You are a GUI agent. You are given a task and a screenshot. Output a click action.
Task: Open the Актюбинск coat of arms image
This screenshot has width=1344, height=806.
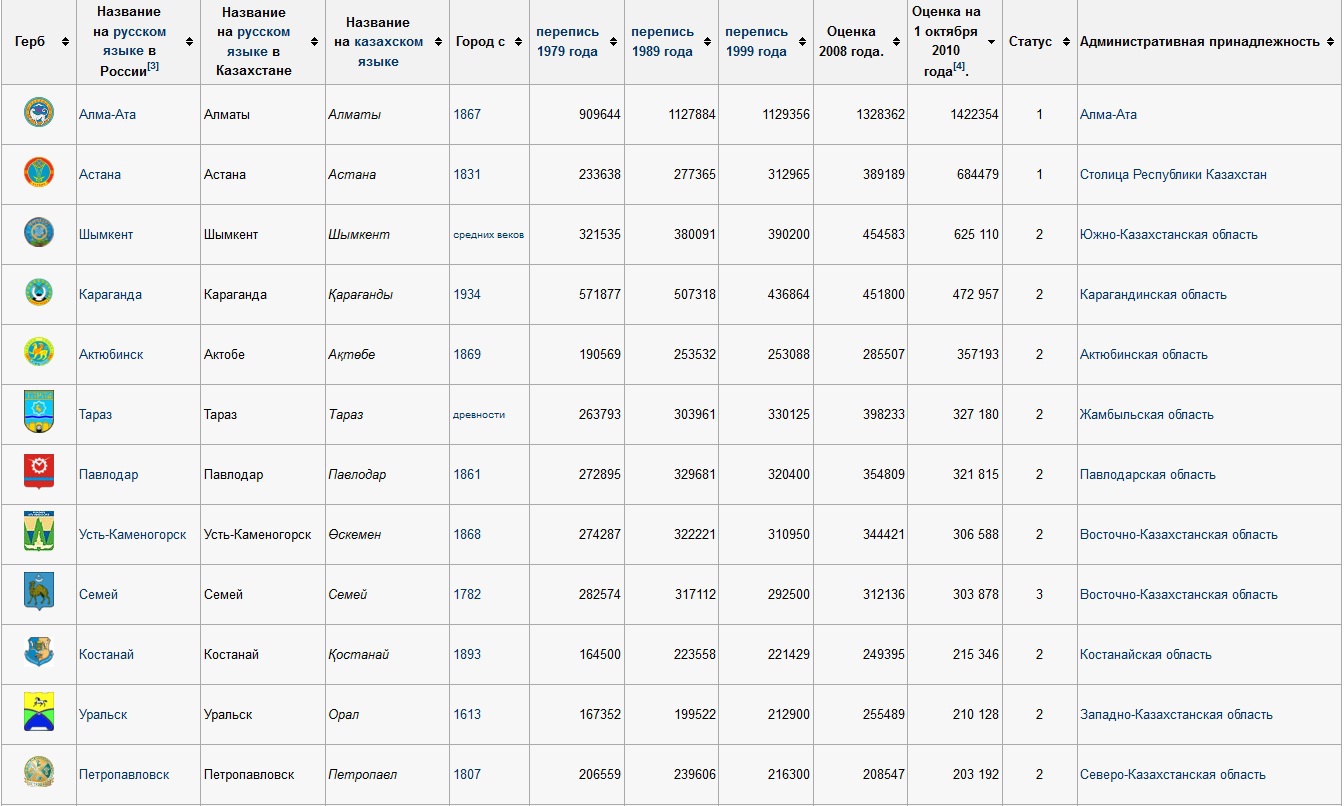click(x=39, y=352)
